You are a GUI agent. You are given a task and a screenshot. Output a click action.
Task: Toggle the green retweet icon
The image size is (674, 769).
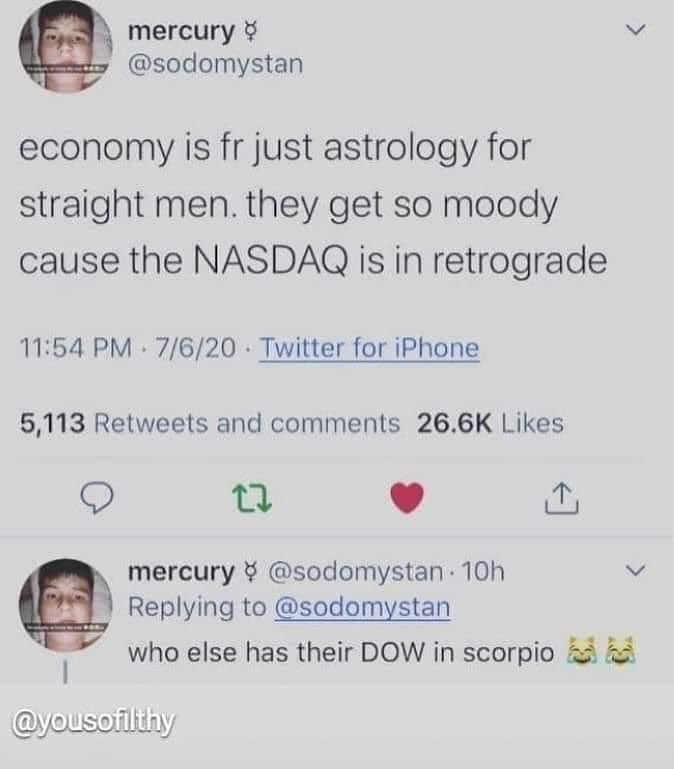(252, 498)
